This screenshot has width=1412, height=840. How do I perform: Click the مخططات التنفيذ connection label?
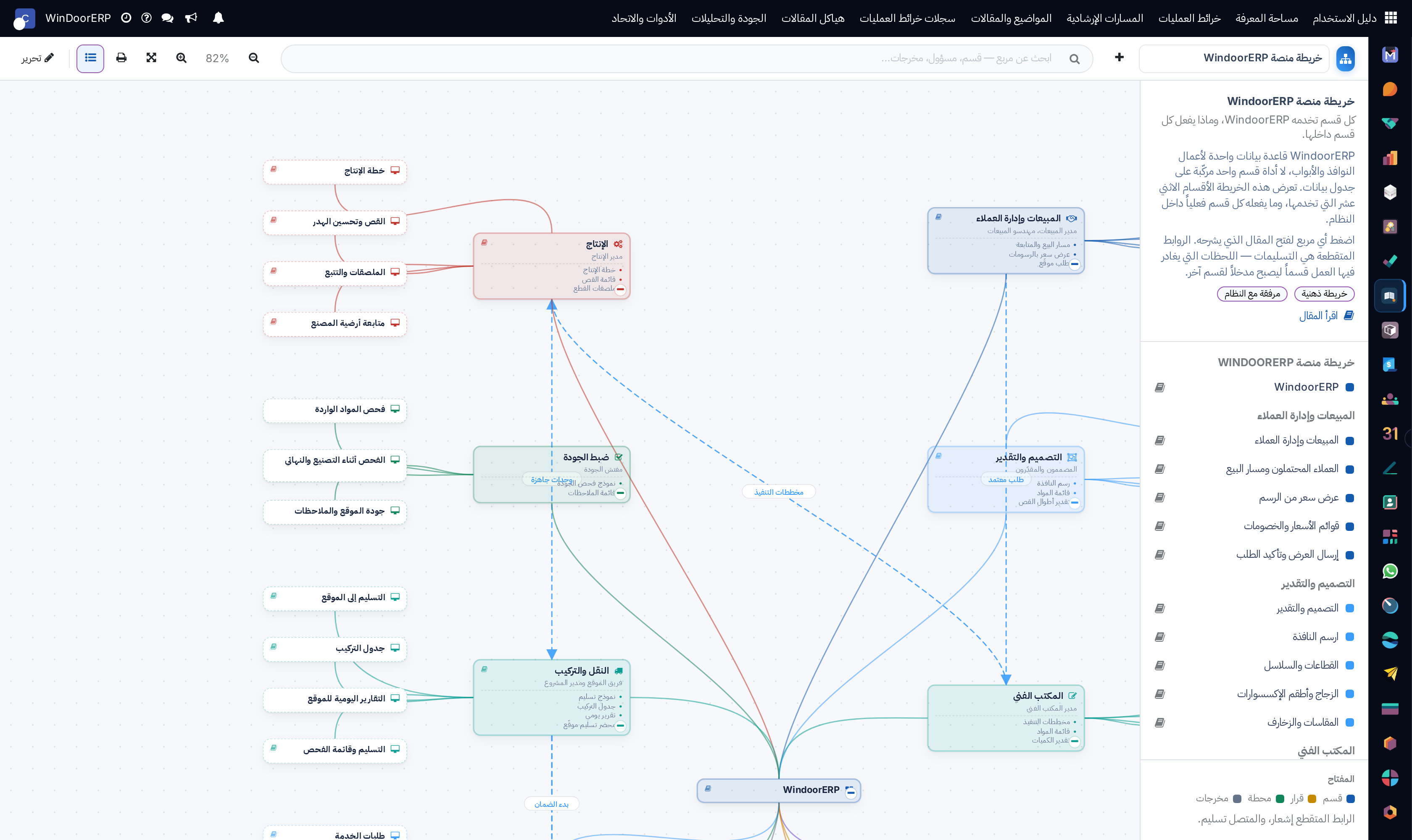[x=779, y=493]
